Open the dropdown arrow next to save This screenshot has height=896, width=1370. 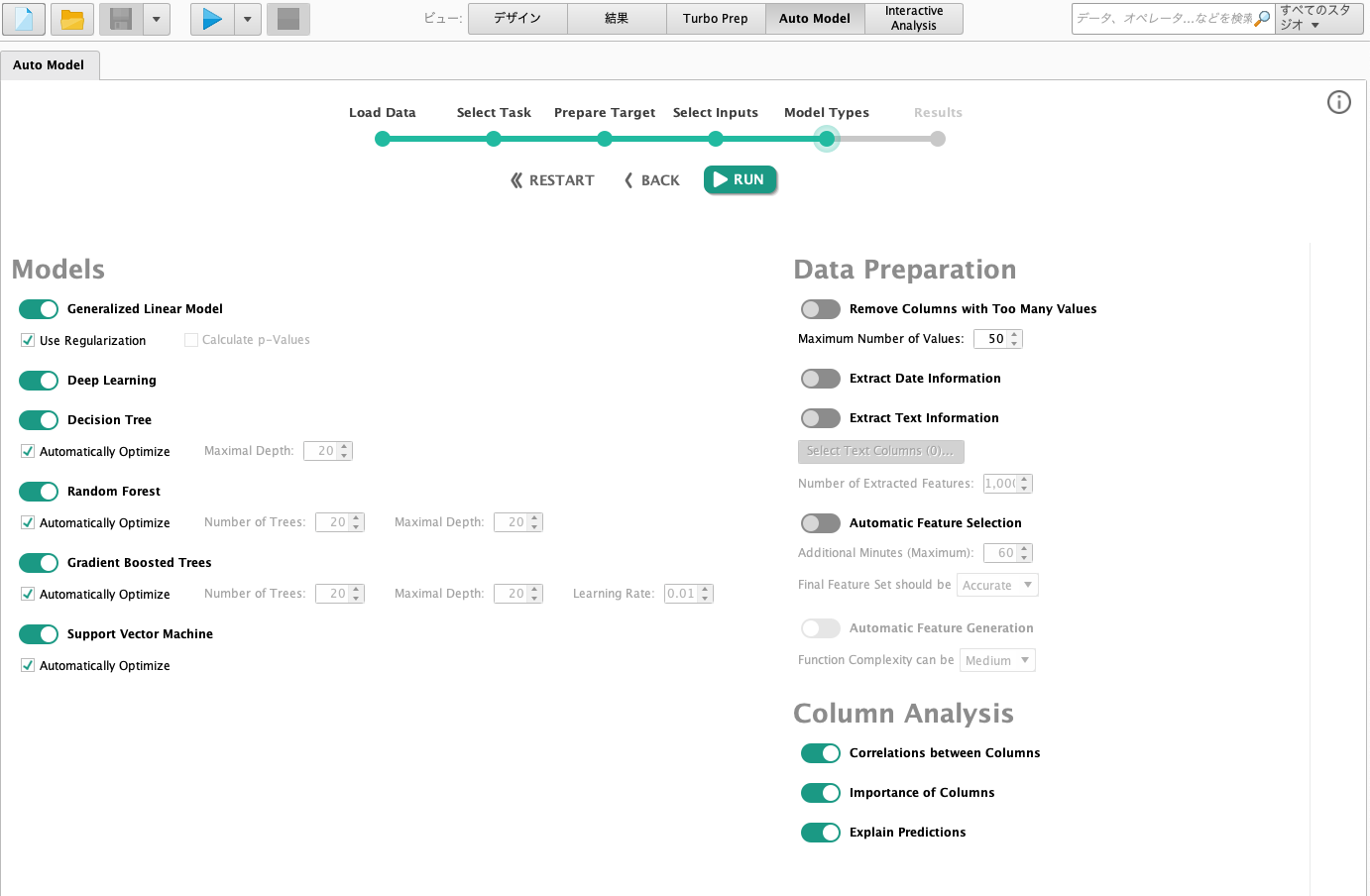pyautogui.click(x=157, y=19)
